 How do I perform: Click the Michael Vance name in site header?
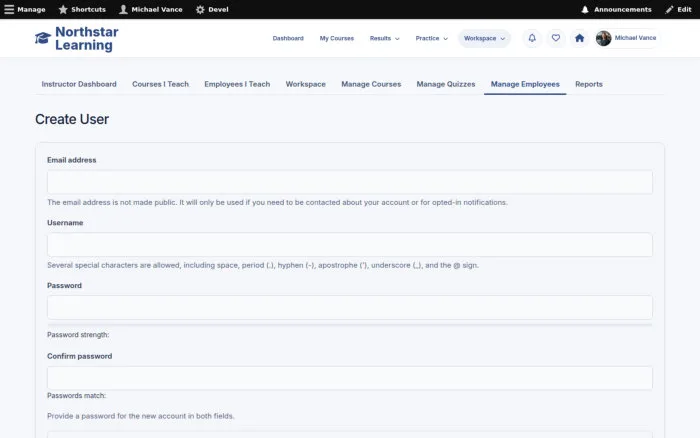click(635, 38)
